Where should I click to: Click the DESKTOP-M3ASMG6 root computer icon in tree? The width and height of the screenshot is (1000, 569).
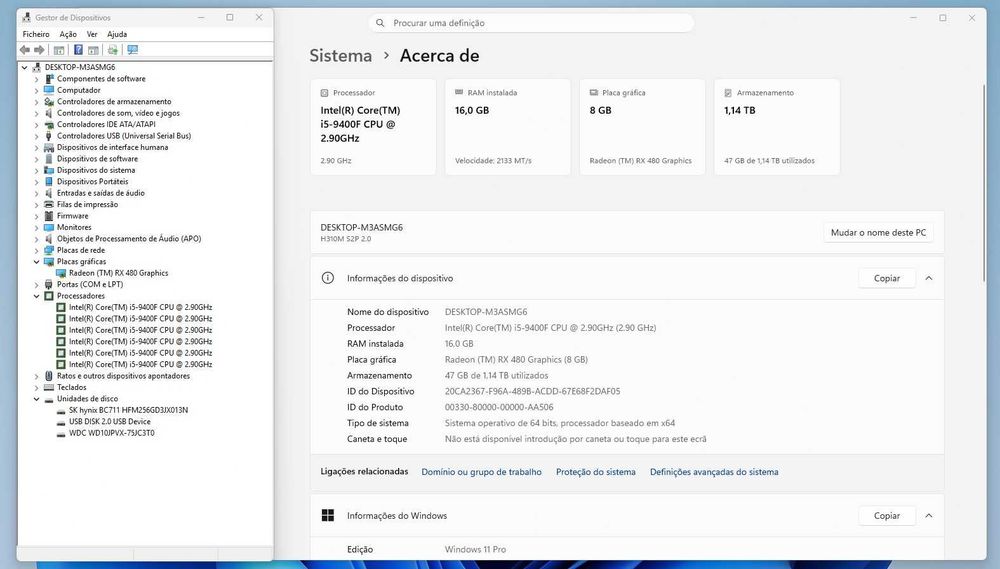coord(36,67)
